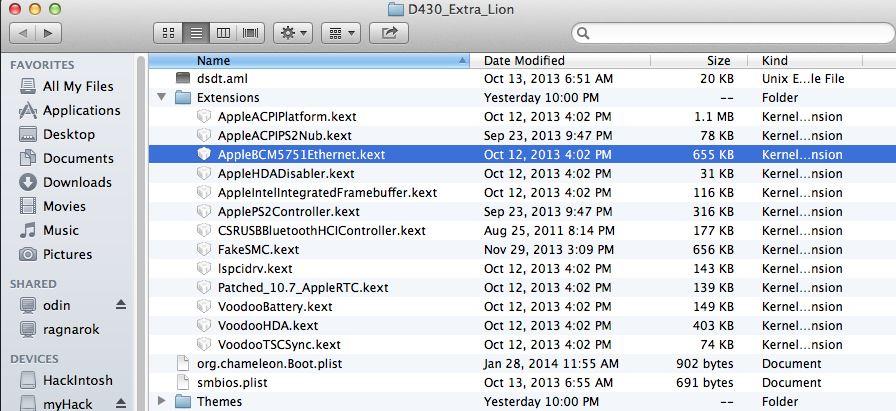Sort files by Size column
This screenshot has height=411, width=896.
click(718, 60)
